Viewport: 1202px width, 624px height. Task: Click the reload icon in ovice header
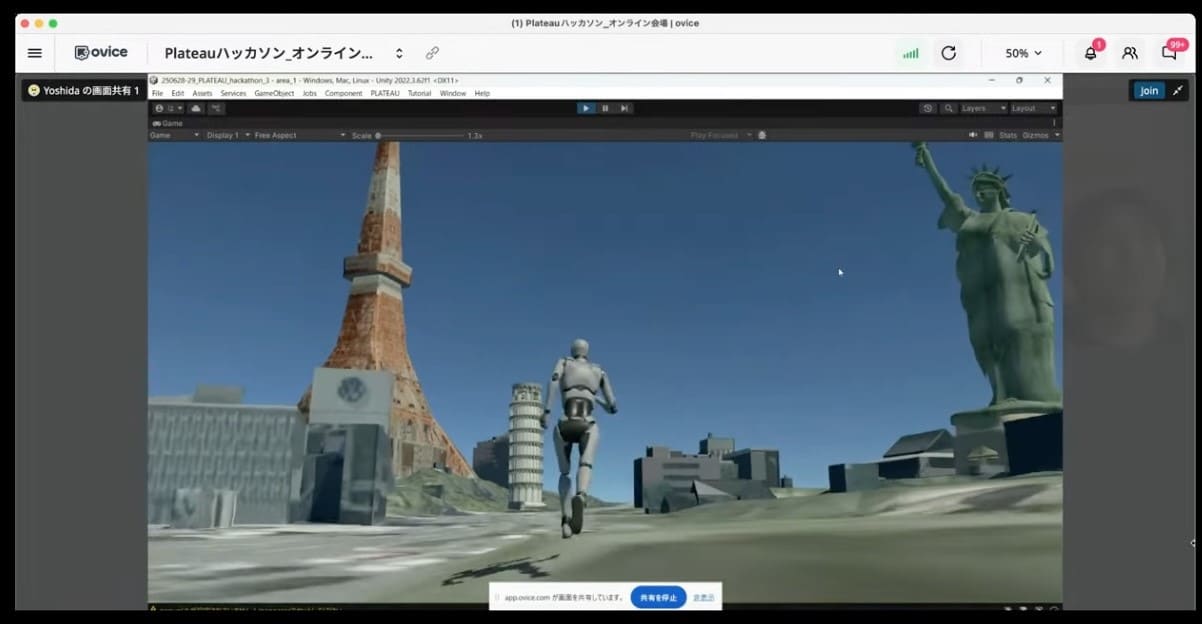coord(948,53)
